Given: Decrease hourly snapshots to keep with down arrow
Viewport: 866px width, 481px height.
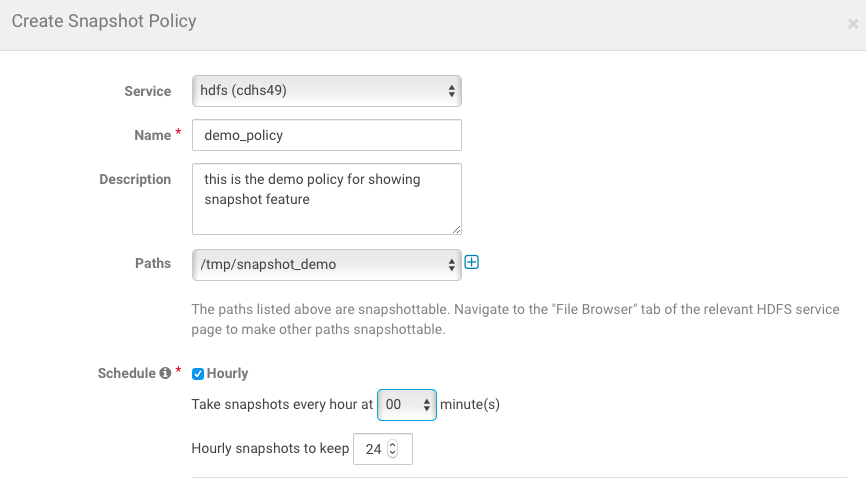Looking at the screenshot, I should click(392, 455).
